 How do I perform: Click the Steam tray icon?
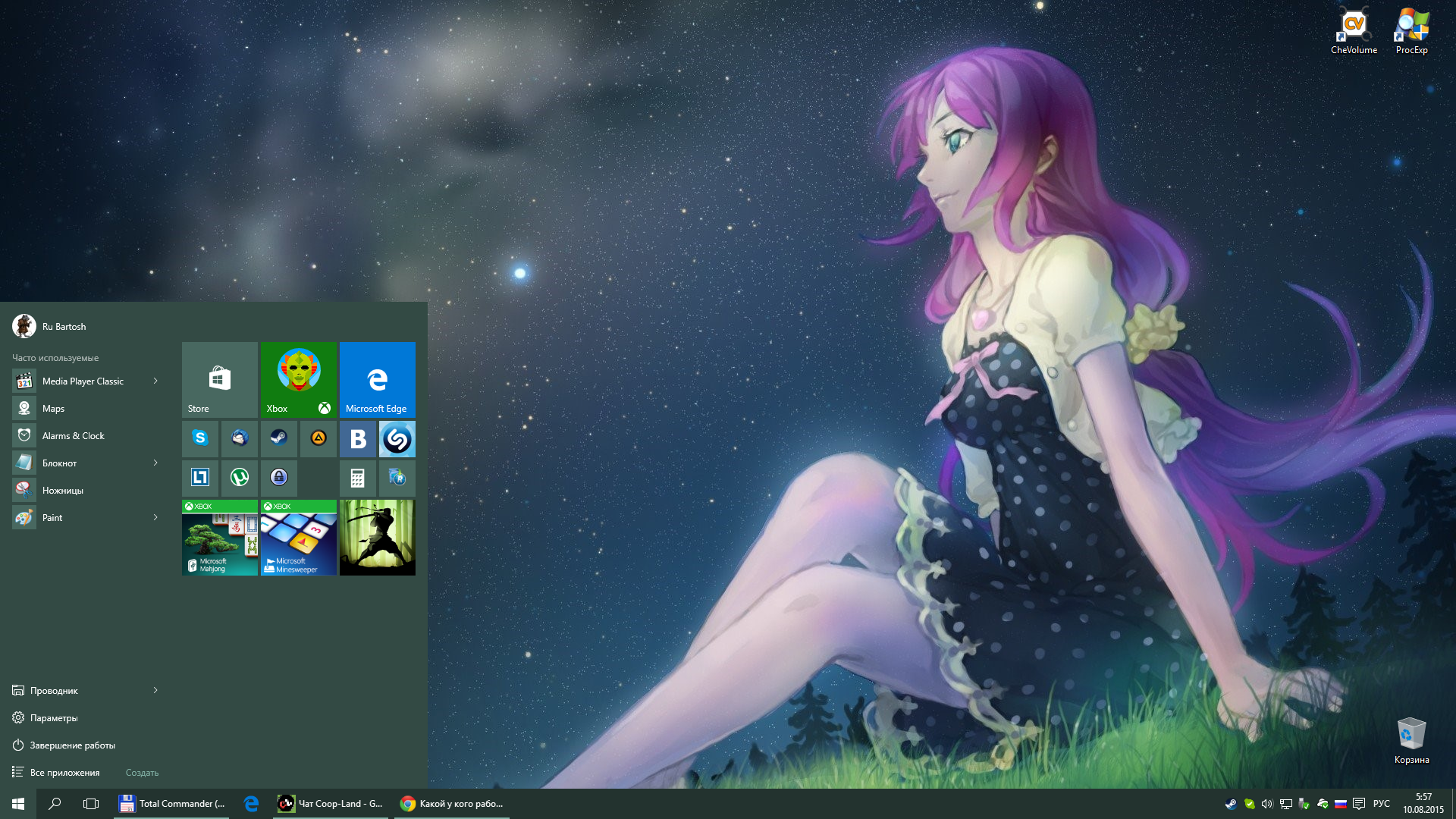point(1231,804)
